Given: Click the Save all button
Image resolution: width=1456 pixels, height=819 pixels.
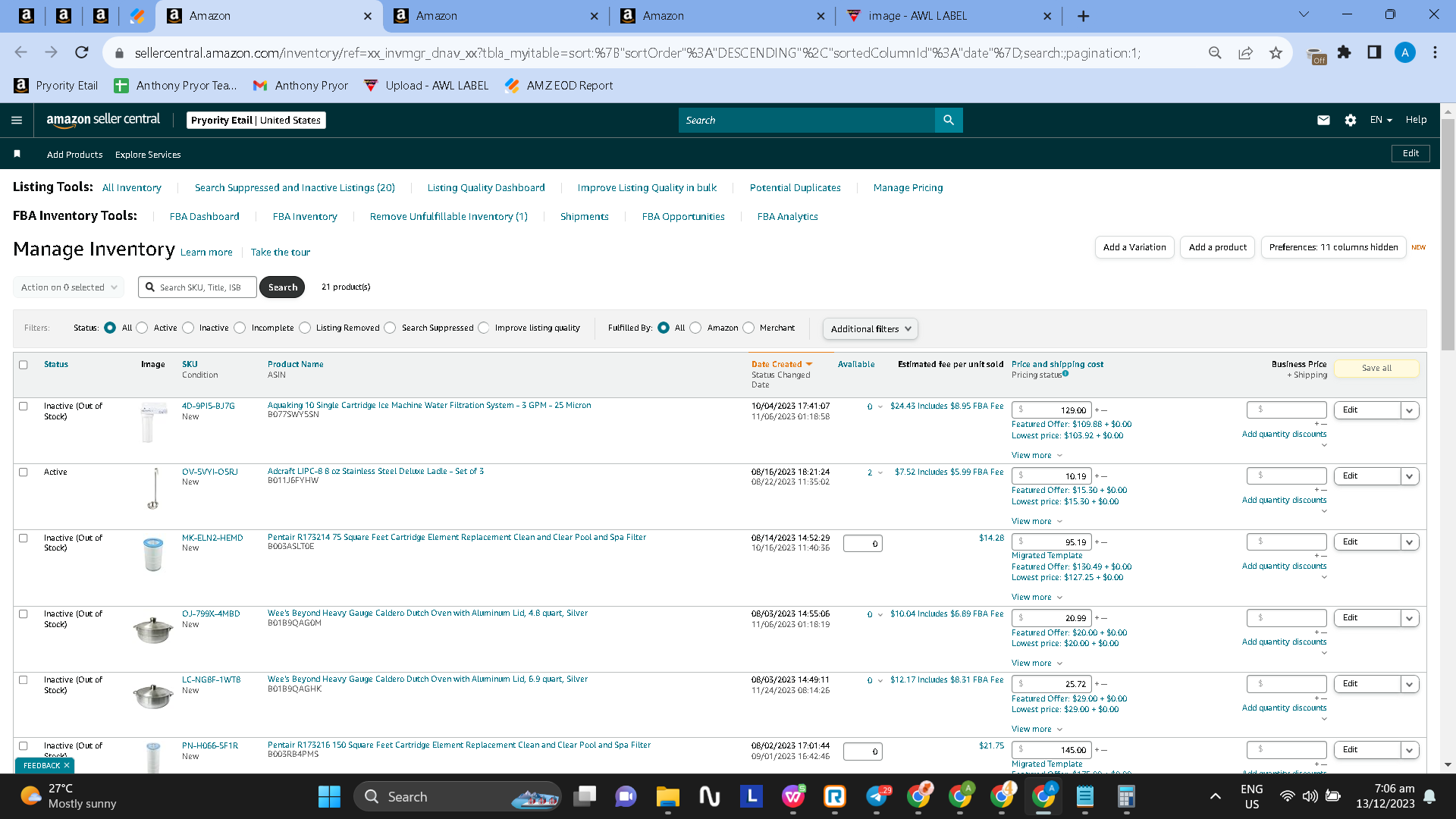Looking at the screenshot, I should [1376, 369].
